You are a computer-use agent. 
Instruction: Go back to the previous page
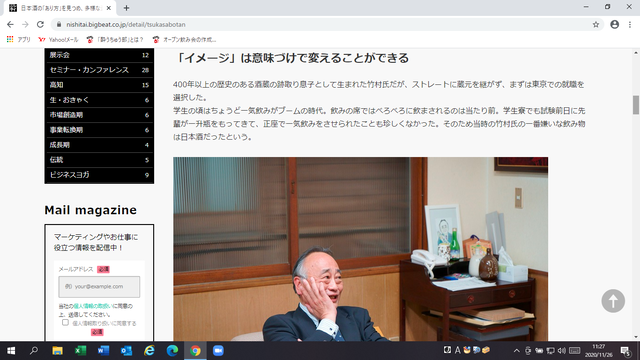(10, 24)
